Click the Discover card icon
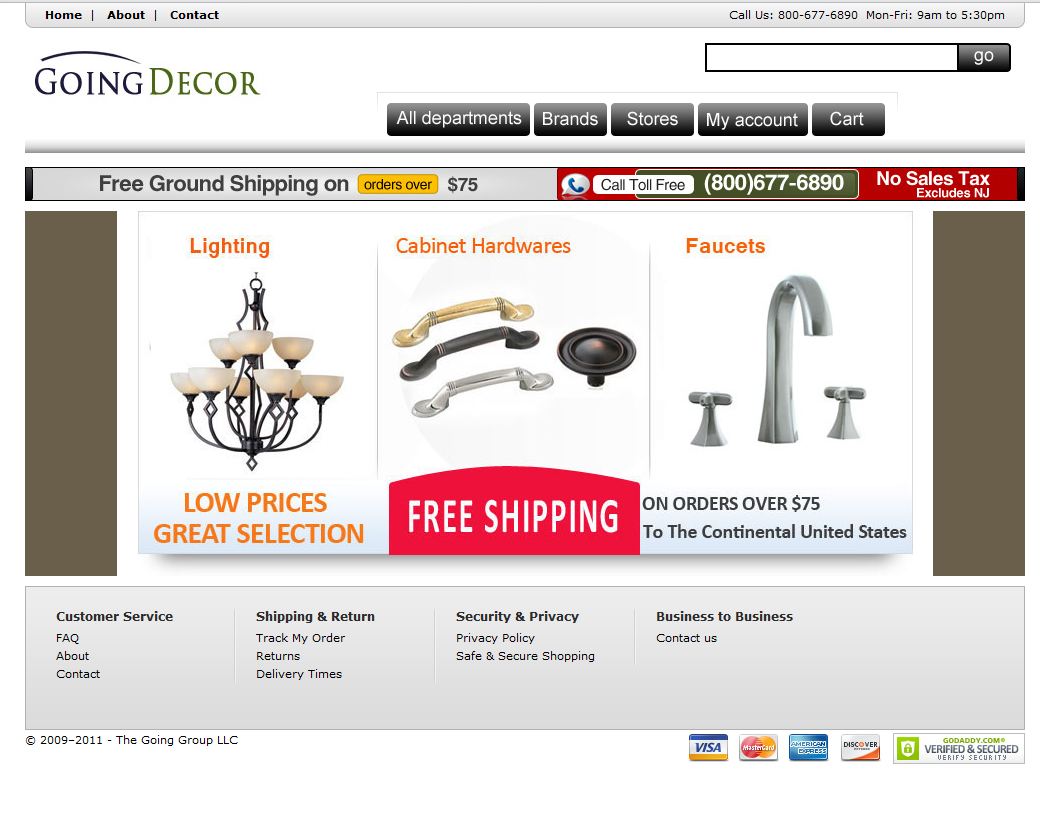 [860, 748]
